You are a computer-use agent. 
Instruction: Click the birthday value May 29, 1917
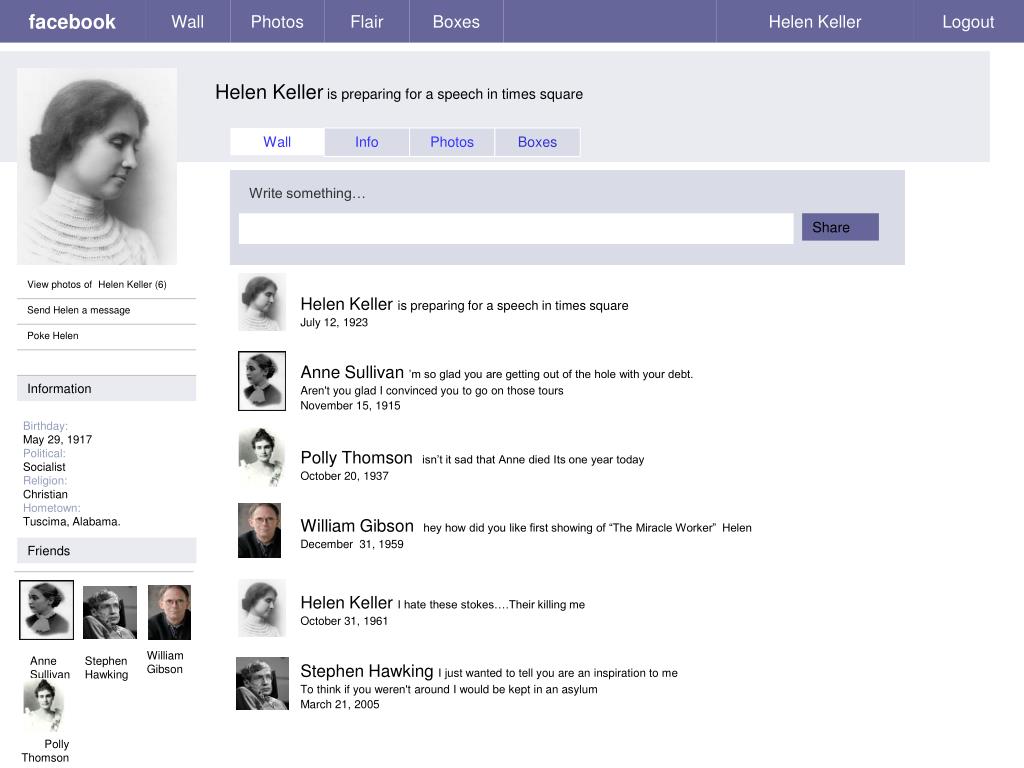click(57, 440)
